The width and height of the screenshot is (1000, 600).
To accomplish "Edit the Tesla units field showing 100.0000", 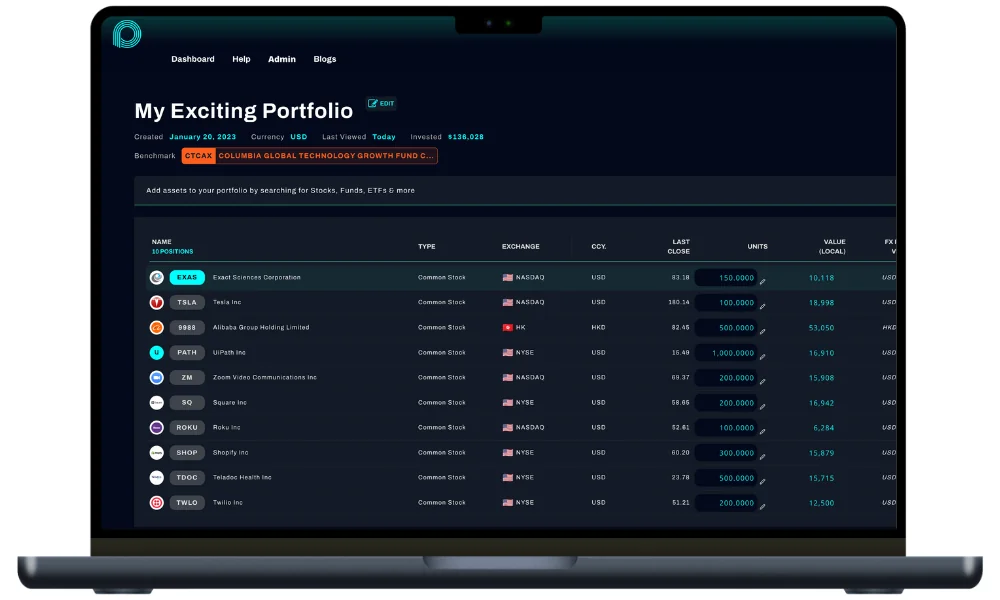I will pos(725,302).
